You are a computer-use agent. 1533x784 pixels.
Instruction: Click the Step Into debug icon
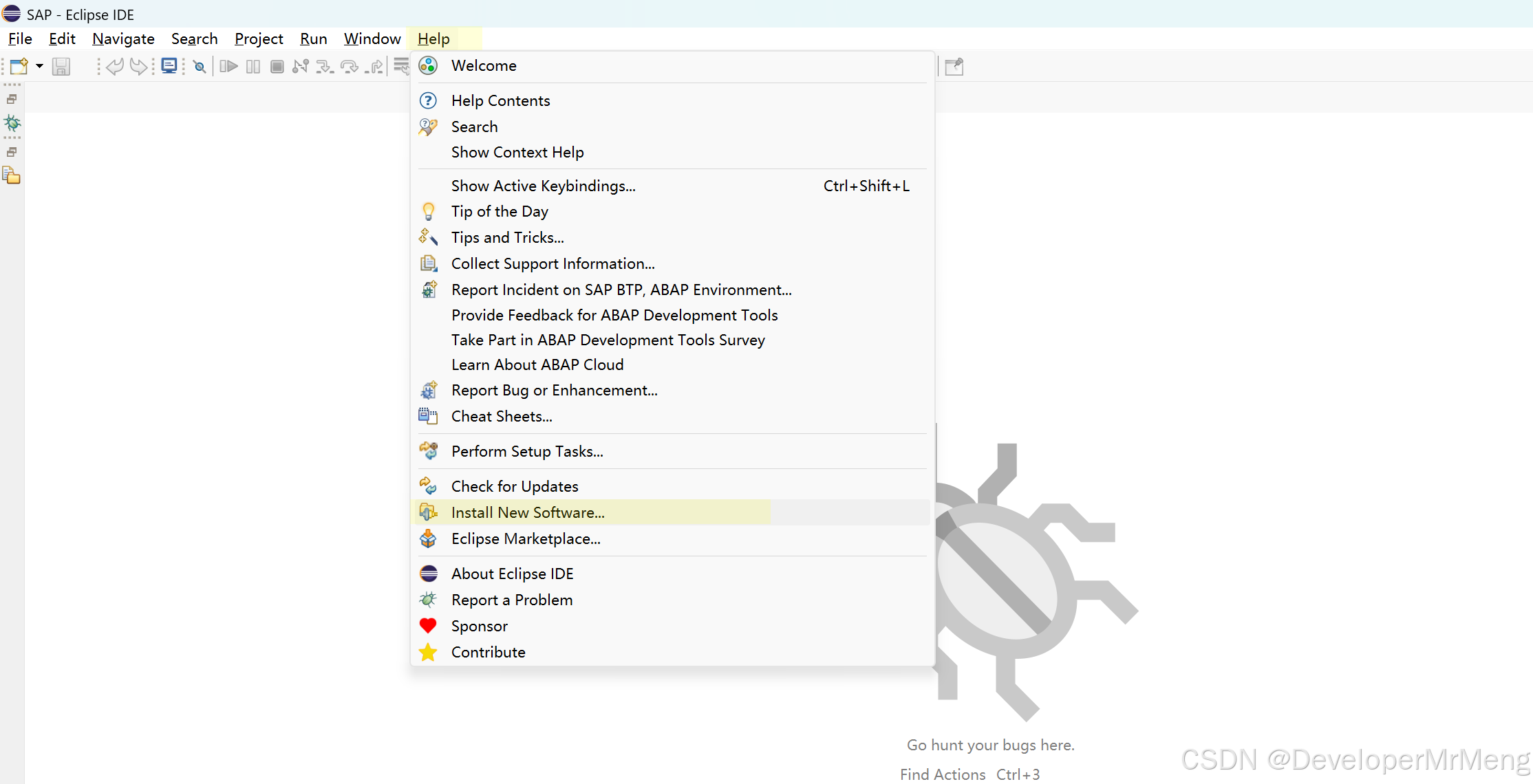[324, 67]
